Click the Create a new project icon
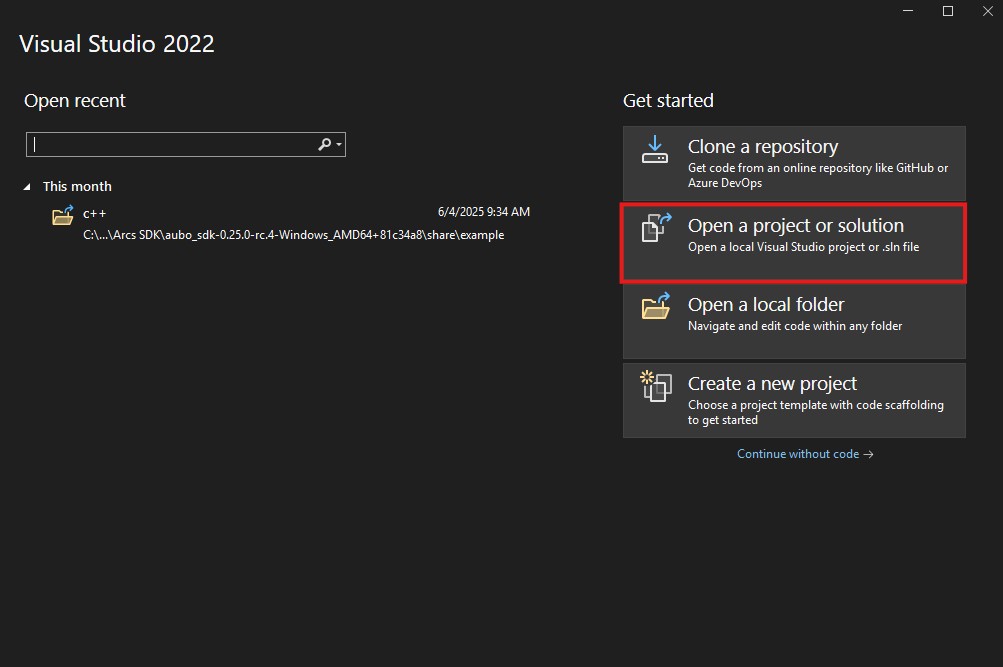The image size is (1003, 667). tap(656, 386)
